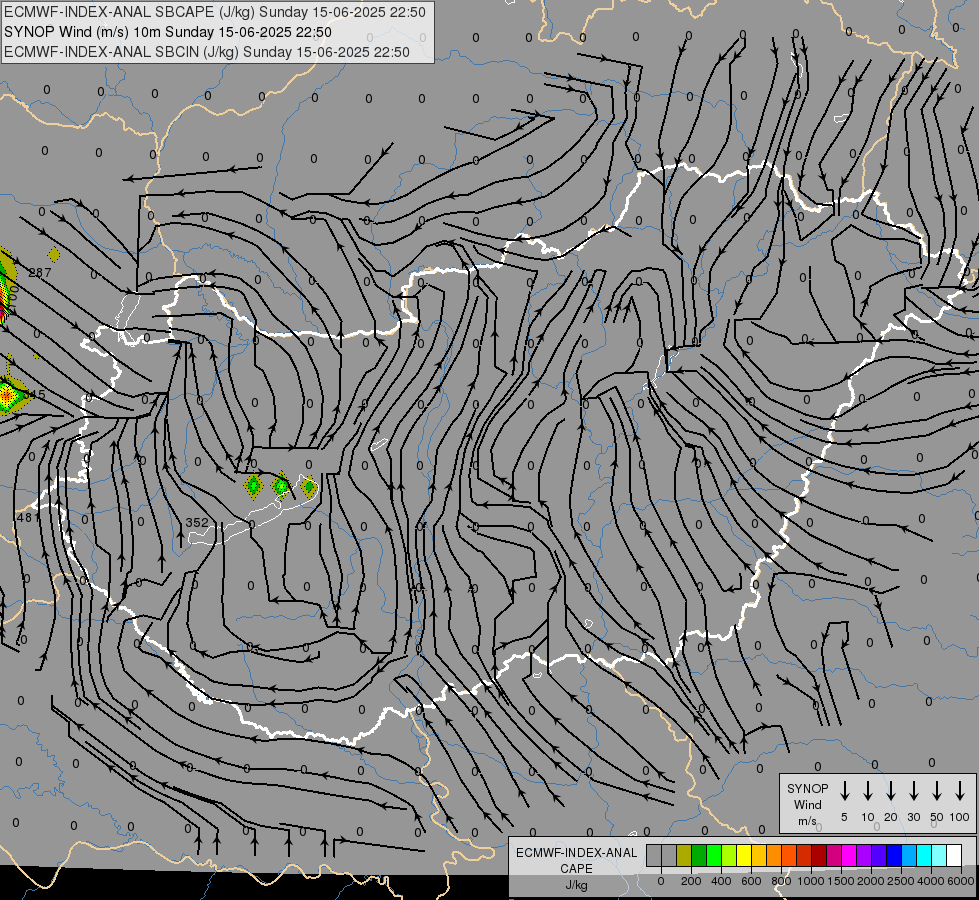This screenshot has width=979, height=900.
Task: Click the '200' tick label in CAPE legend
Action: (x=691, y=881)
